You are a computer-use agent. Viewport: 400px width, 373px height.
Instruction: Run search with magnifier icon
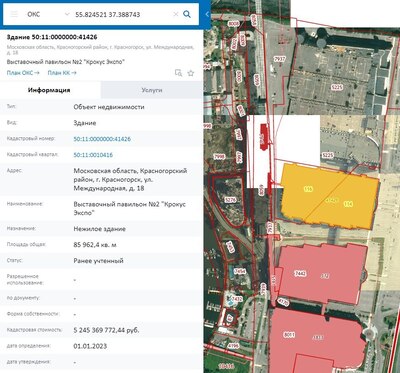pos(187,14)
